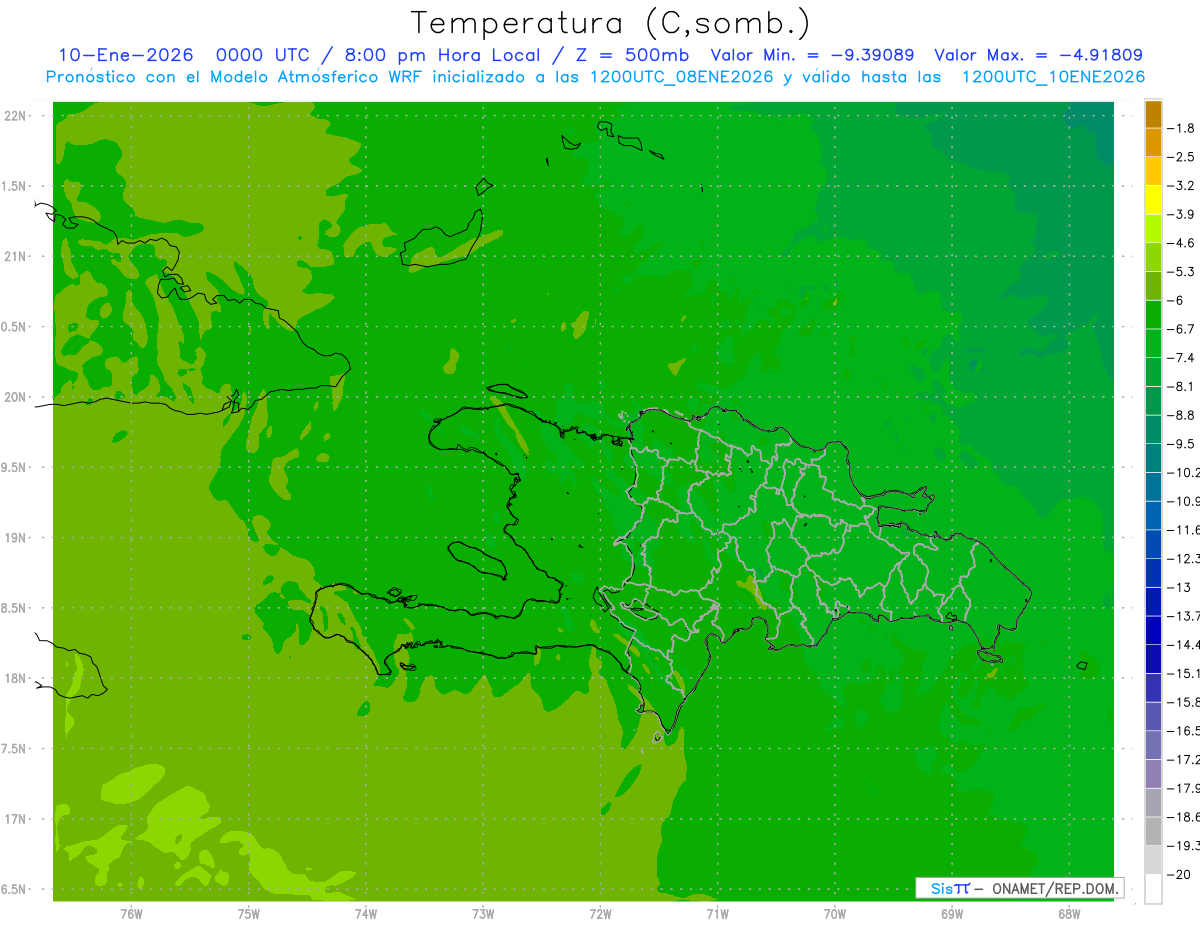Image resolution: width=1200 pixels, height=927 pixels.
Task: Click the 68W longitude label
Action: point(1068,914)
